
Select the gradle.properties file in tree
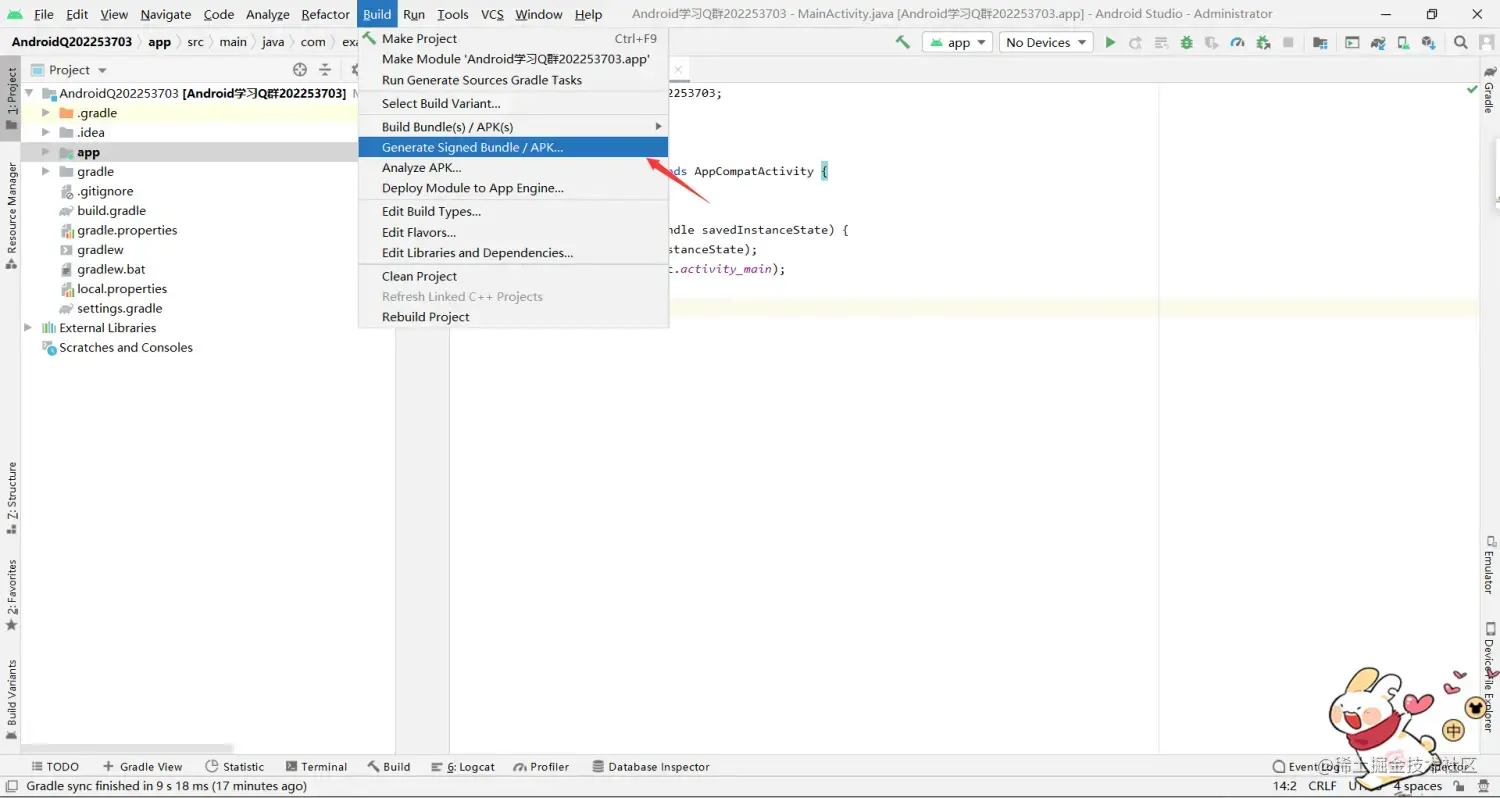click(127, 230)
